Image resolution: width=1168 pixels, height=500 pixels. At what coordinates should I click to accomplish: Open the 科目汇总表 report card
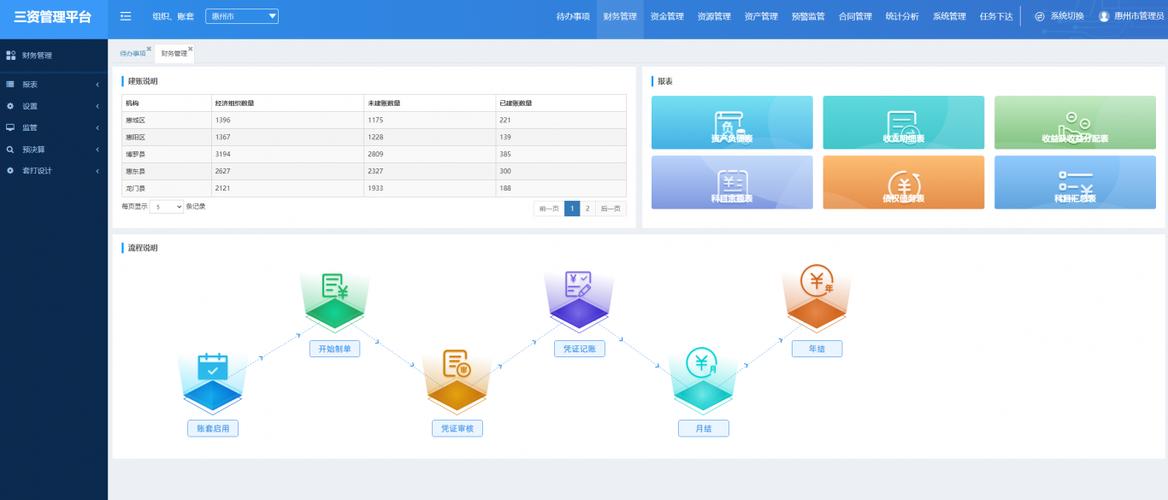click(x=1075, y=182)
